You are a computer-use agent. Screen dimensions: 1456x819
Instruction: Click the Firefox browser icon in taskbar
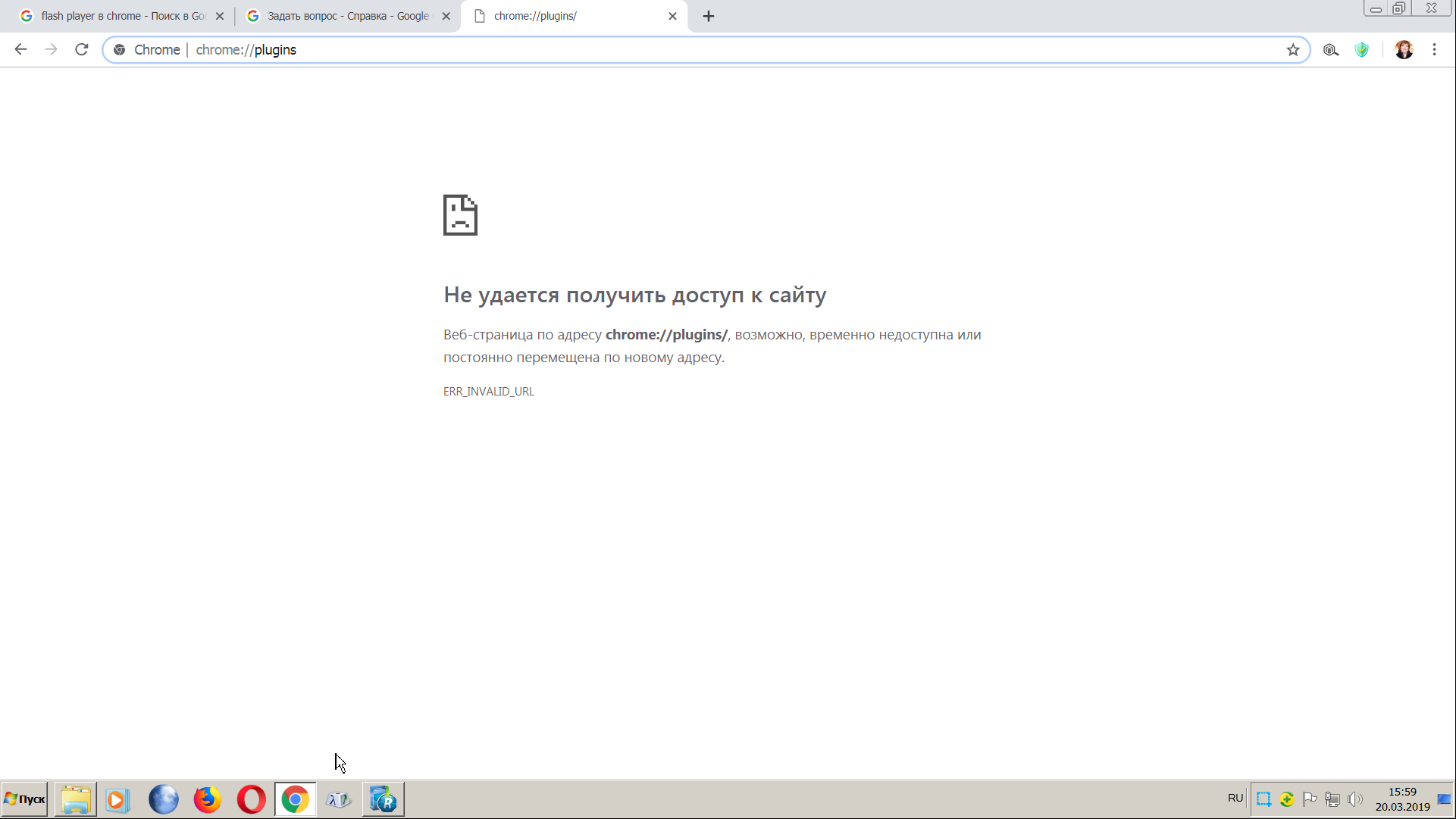tap(206, 798)
